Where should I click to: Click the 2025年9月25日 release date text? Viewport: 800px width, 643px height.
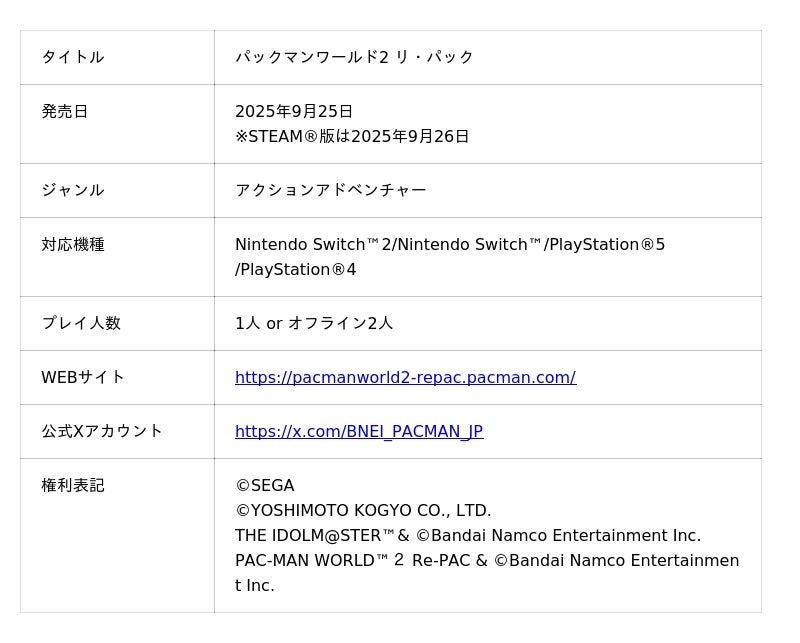coord(294,111)
